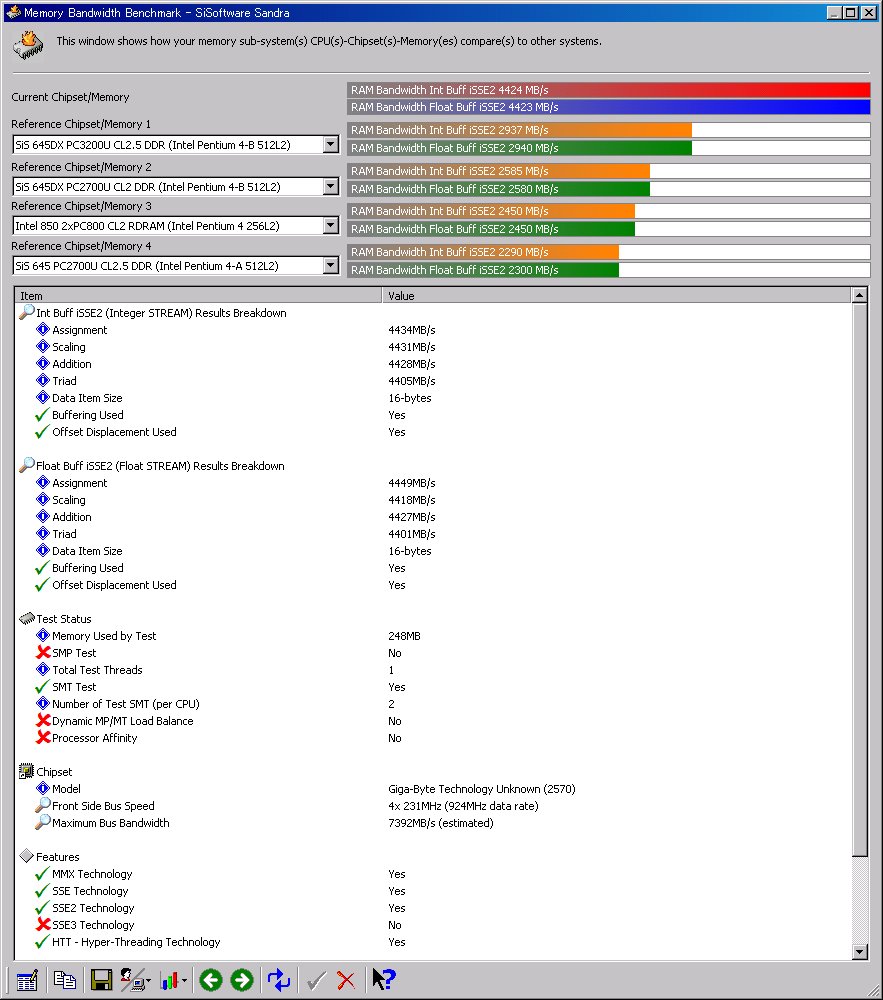Open Reference Chipset/Memory 4 dropdown arrow
The image size is (883, 1000).
330,266
